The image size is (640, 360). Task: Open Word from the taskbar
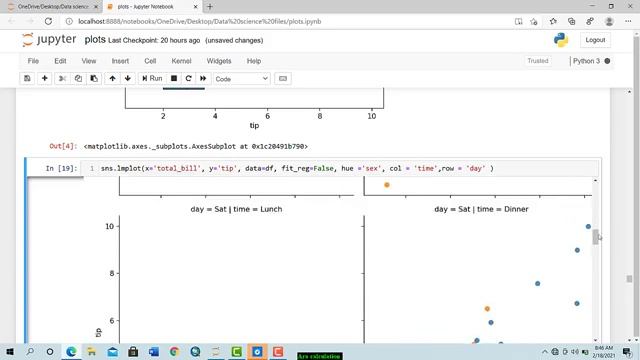point(154,351)
